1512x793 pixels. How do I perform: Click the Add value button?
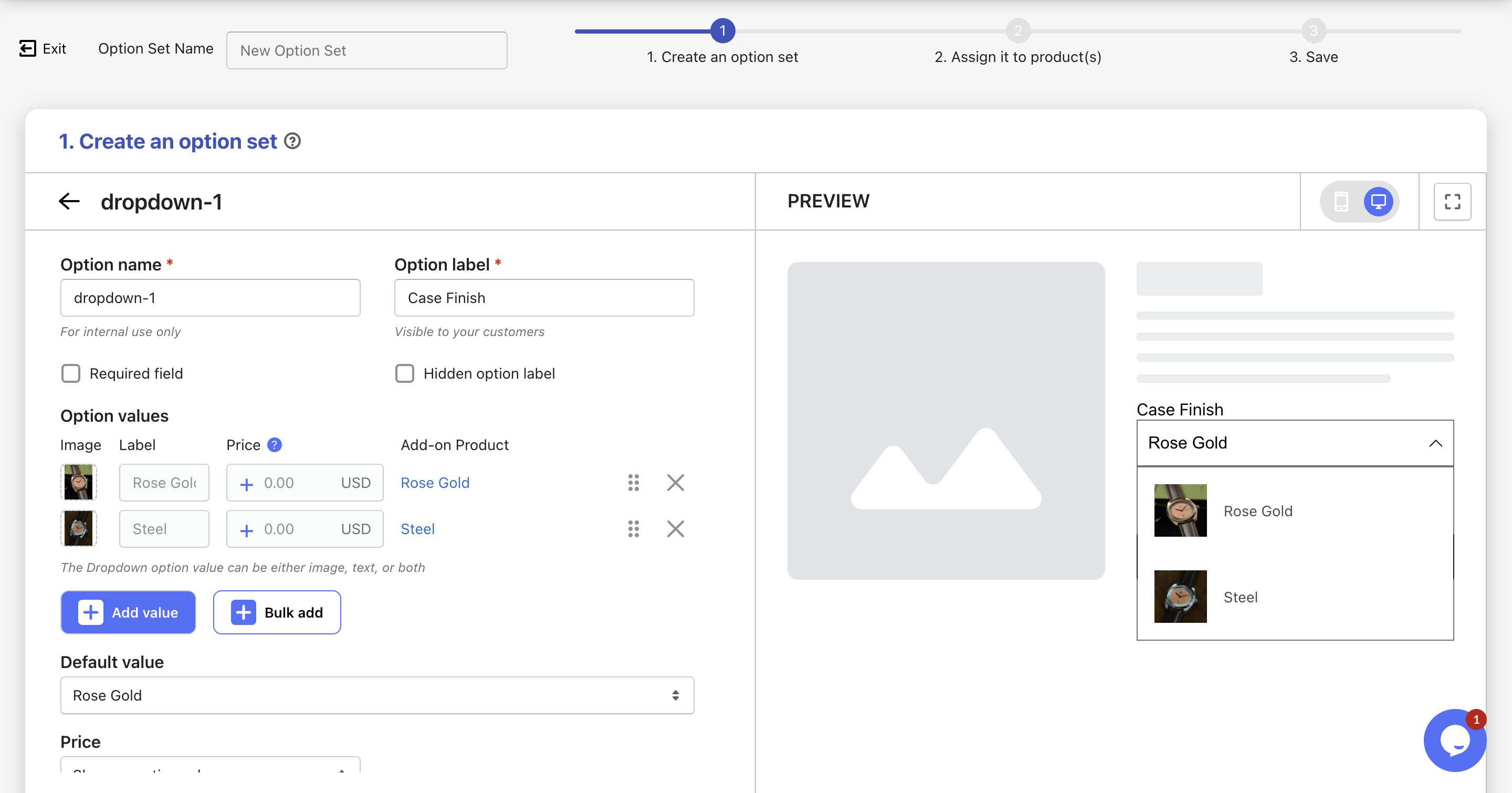coord(128,612)
